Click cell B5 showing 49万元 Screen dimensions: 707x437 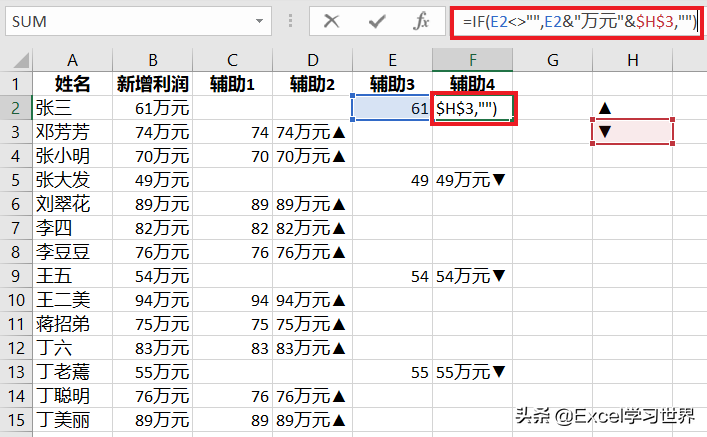pos(152,180)
